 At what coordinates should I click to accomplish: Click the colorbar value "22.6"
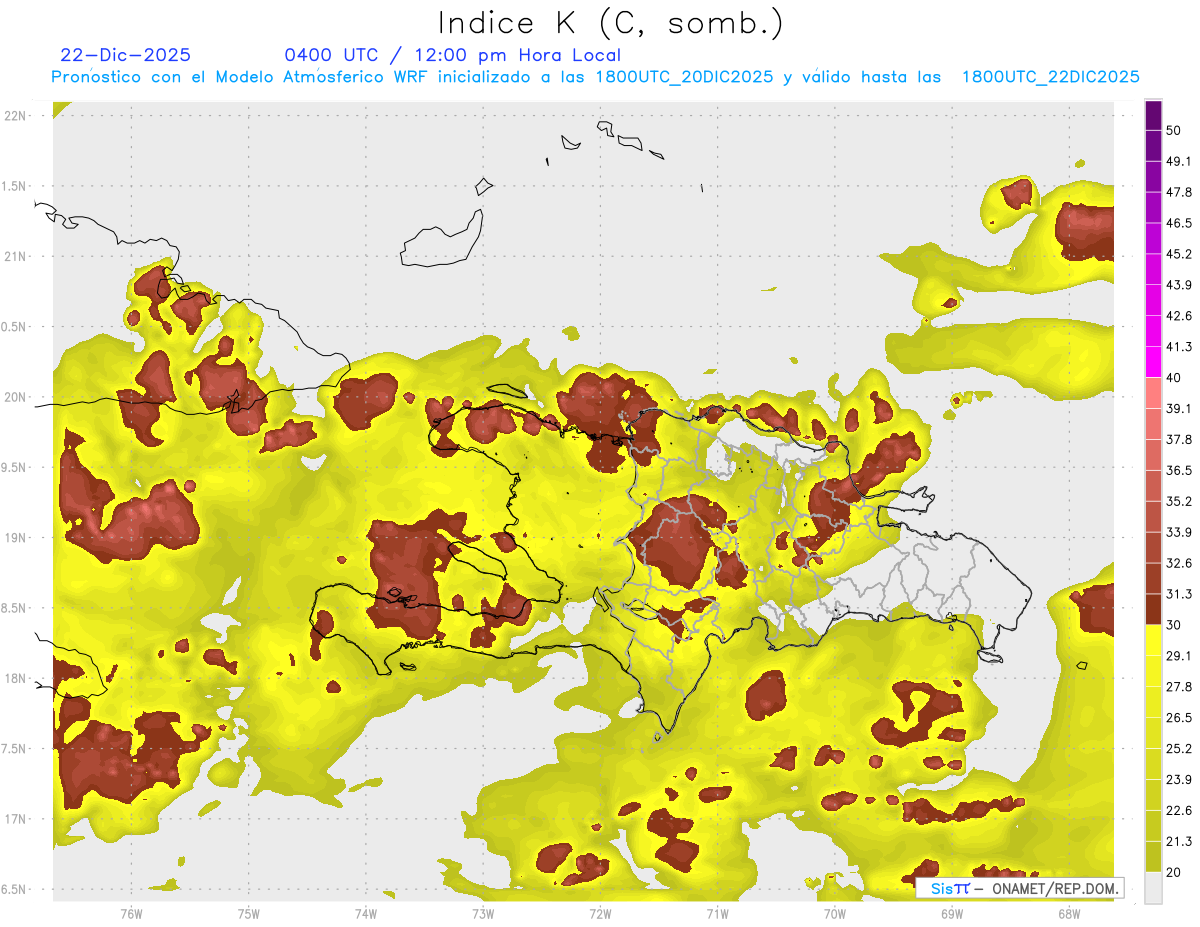(x=1178, y=811)
